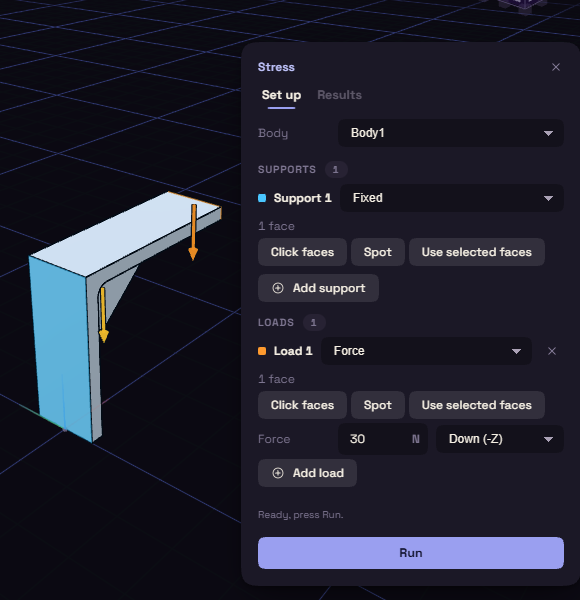The image size is (580, 600).
Task: Run the stress analysis
Action: (411, 553)
